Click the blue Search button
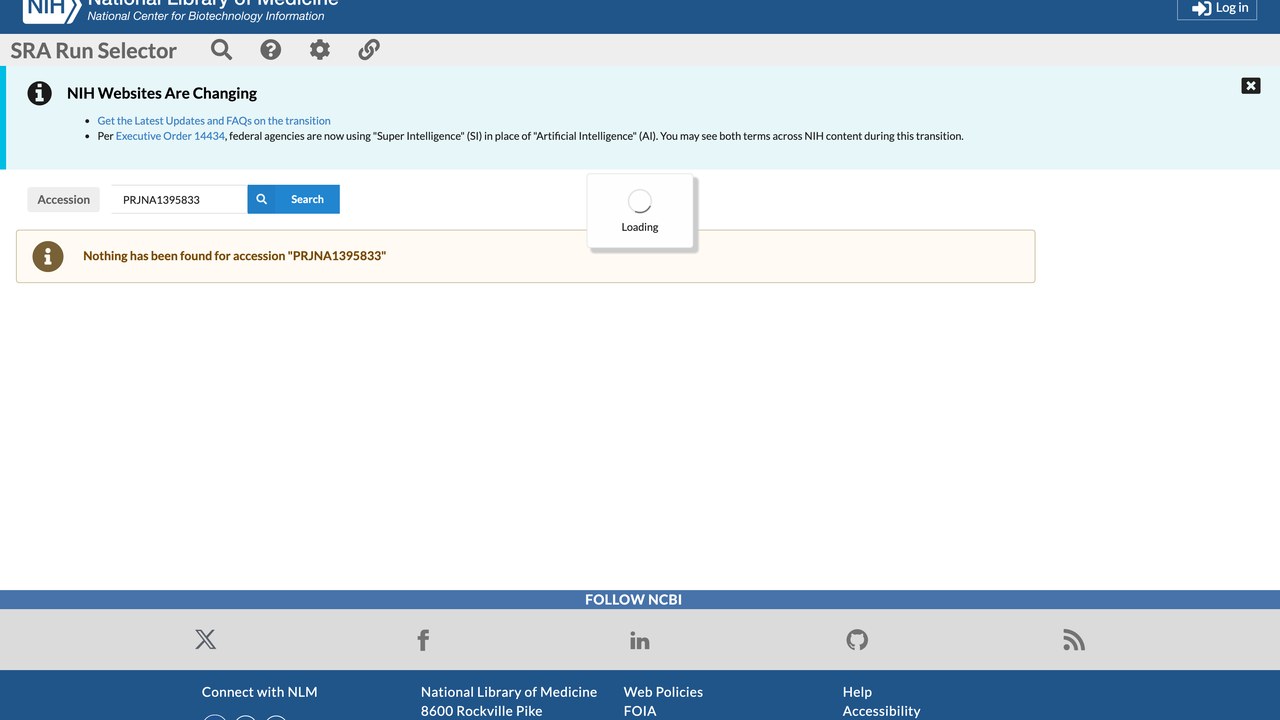 click(x=293, y=199)
